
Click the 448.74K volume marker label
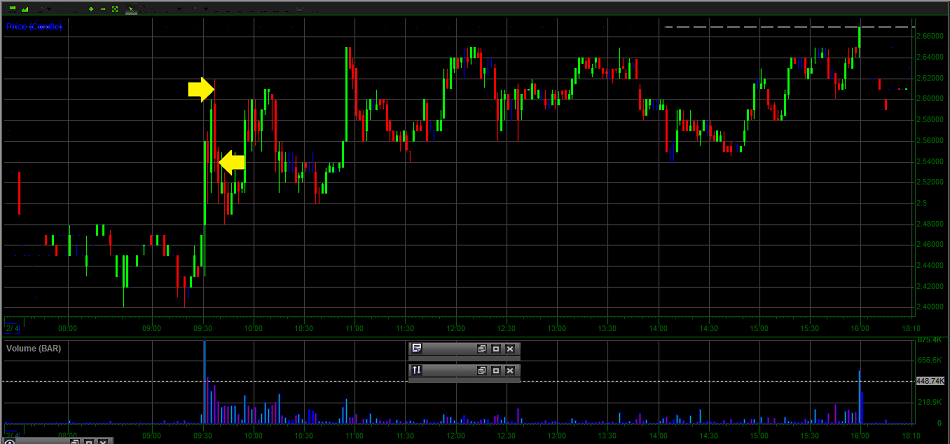pyautogui.click(x=930, y=381)
